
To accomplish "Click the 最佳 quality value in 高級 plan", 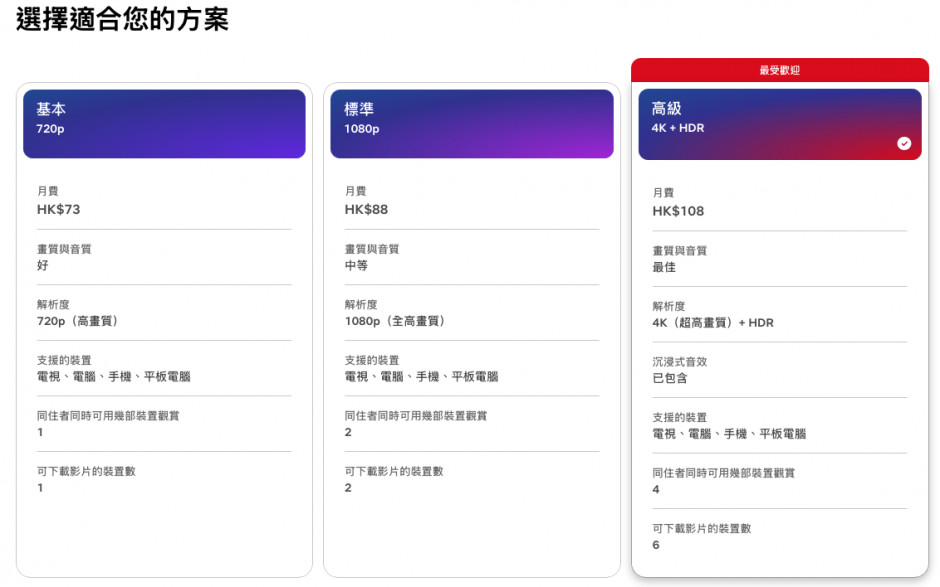I will point(664,267).
